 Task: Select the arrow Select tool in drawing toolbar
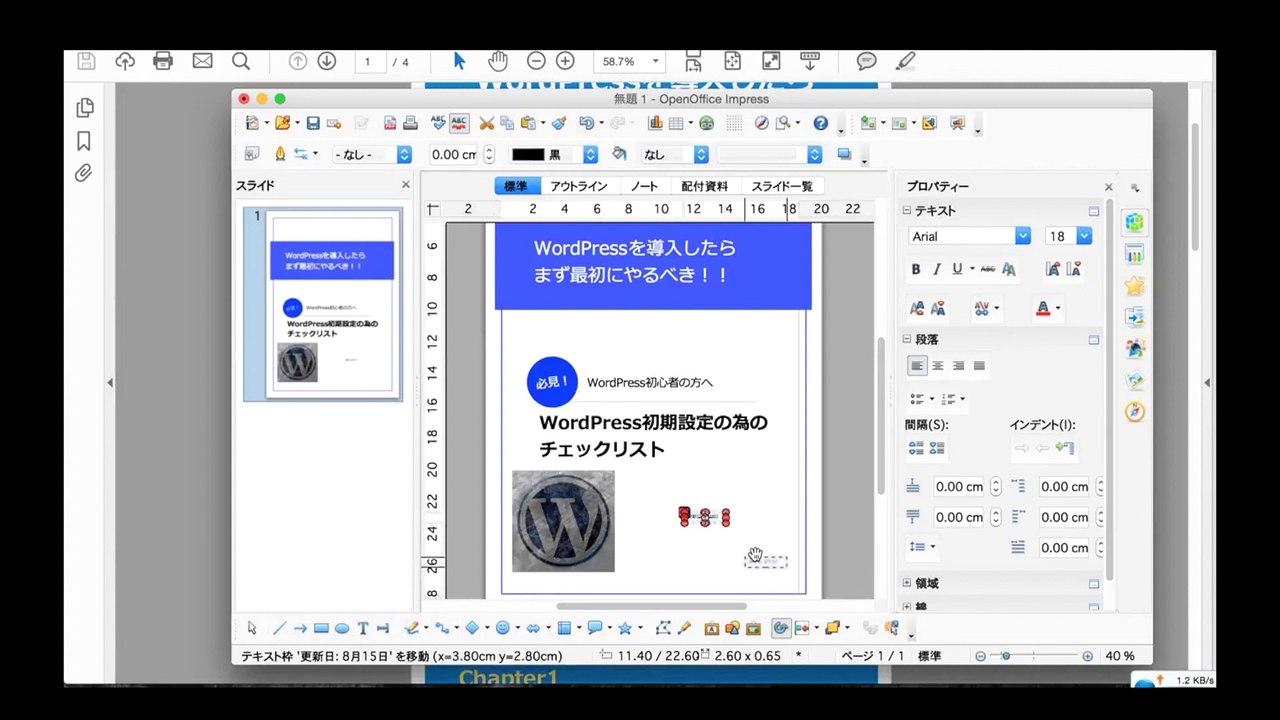coord(252,628)
